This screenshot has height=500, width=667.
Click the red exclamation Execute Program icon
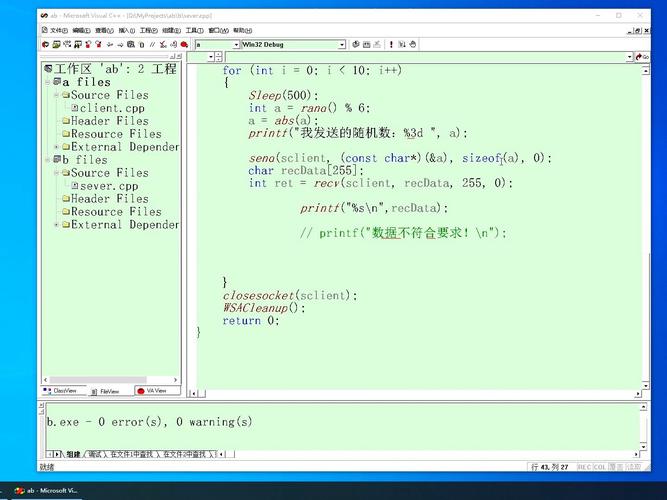[x=389, y=45]
